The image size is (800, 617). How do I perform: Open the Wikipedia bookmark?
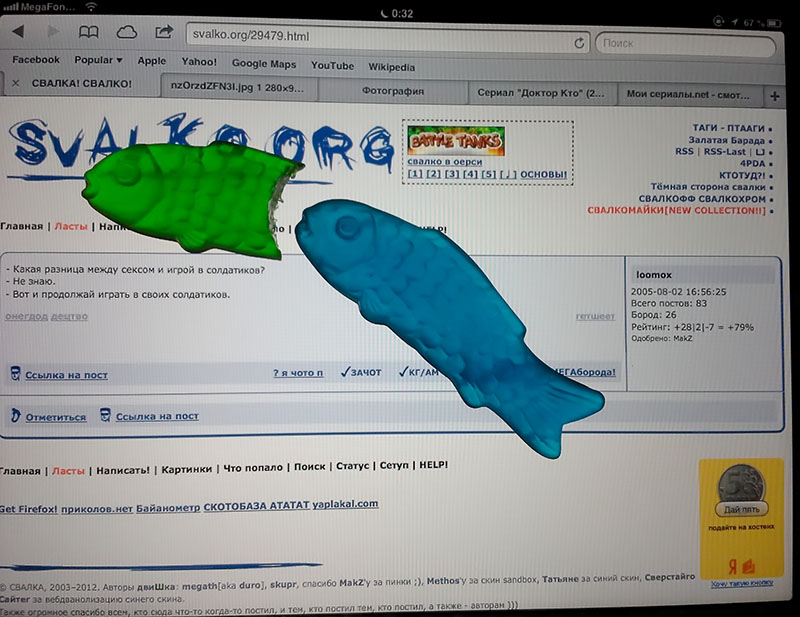(x=391, y=67)
